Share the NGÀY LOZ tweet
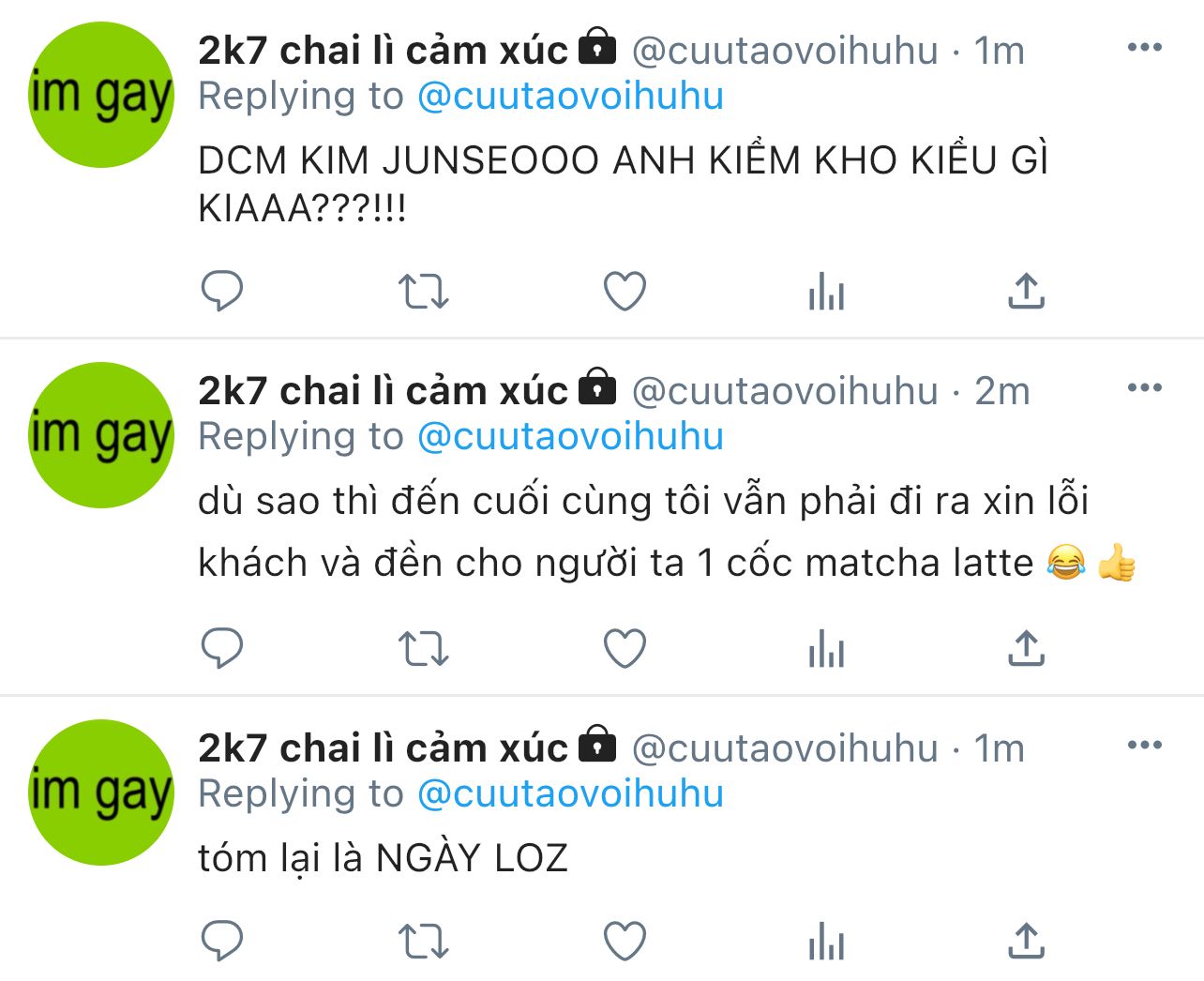Screen dimensions: 1204x981 click(1027, 941)
